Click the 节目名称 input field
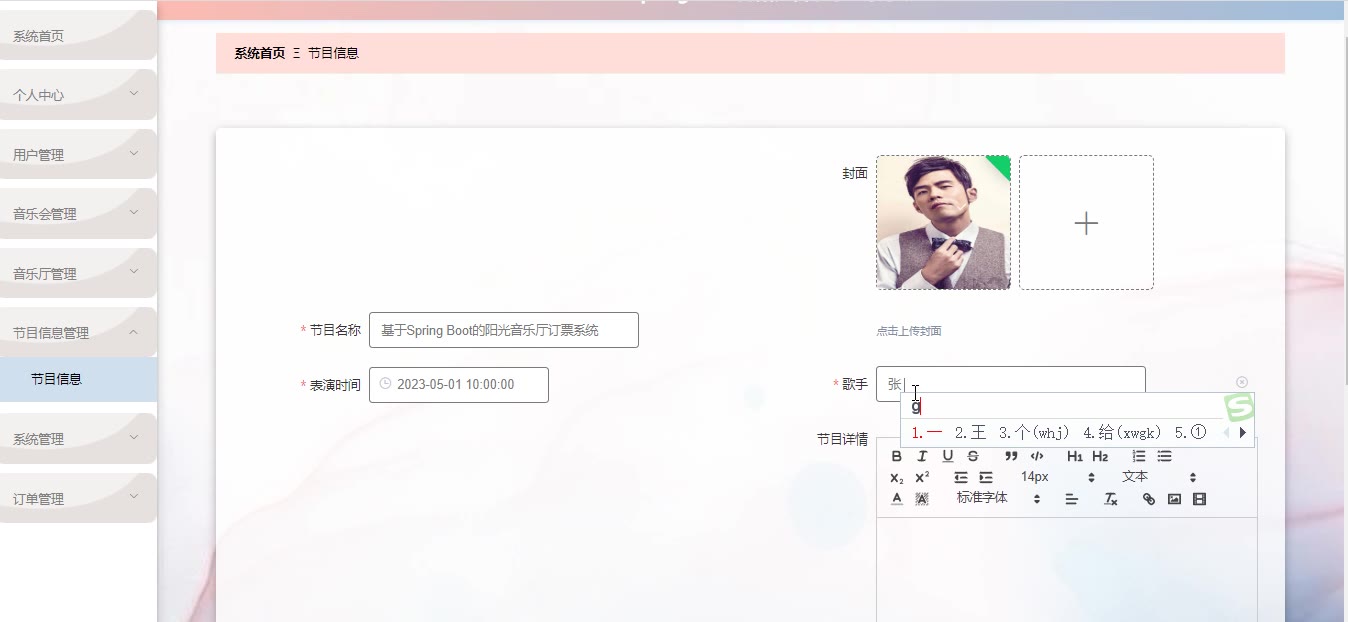The width and height of the screenshot is (1348, 622). click(x=503, y=330)
